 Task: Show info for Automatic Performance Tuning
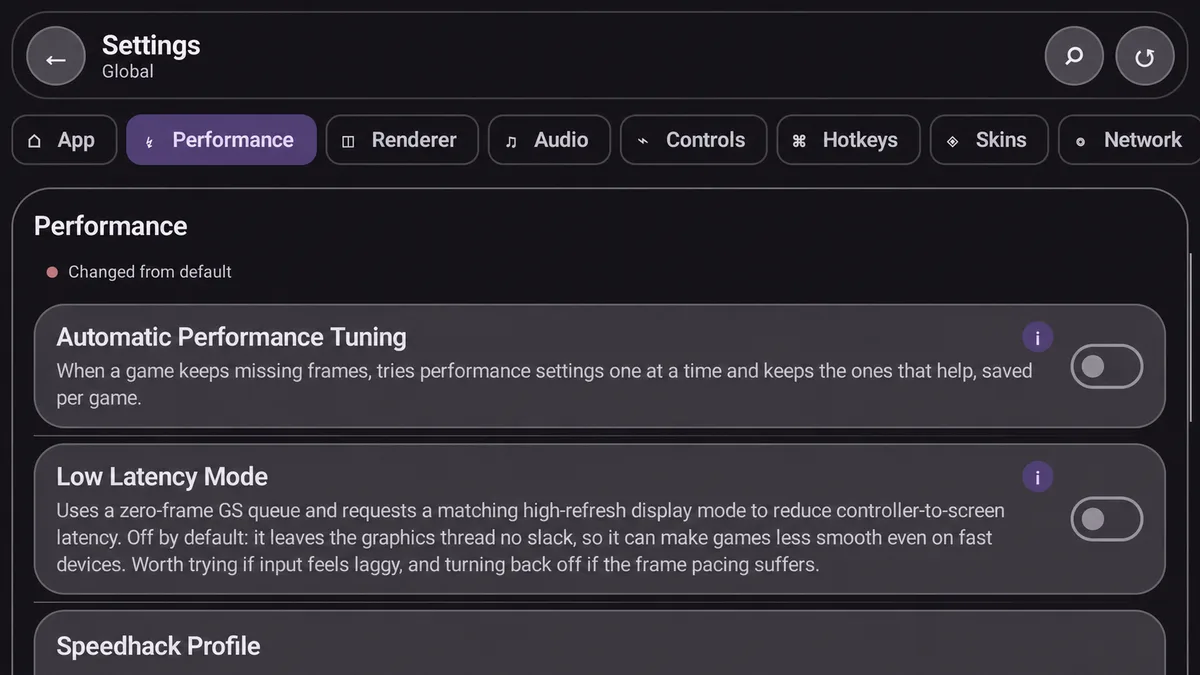(1037, 338)
